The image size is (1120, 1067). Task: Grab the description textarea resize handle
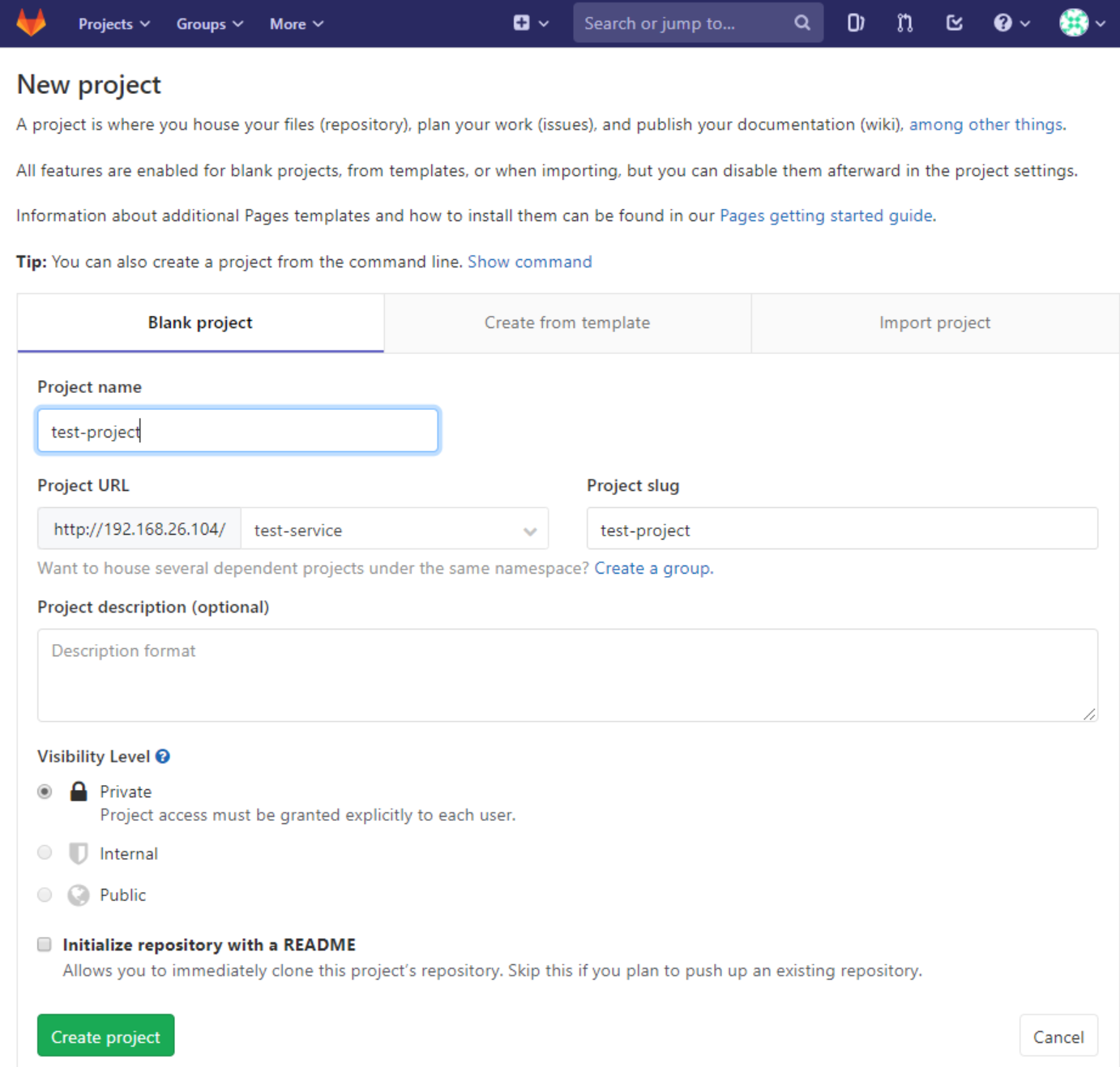1089,713
